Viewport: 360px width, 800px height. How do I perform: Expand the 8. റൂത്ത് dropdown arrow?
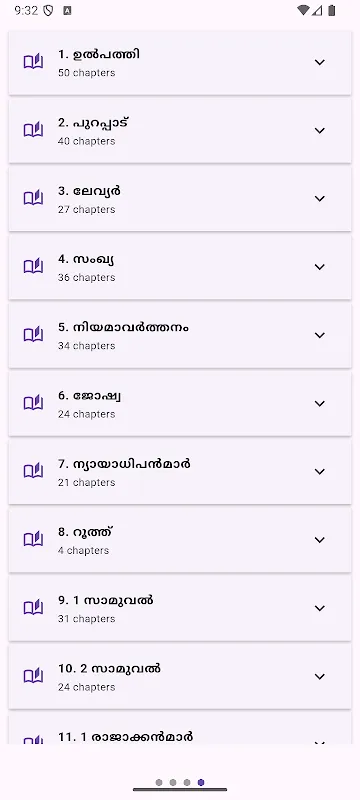[320, 540]
